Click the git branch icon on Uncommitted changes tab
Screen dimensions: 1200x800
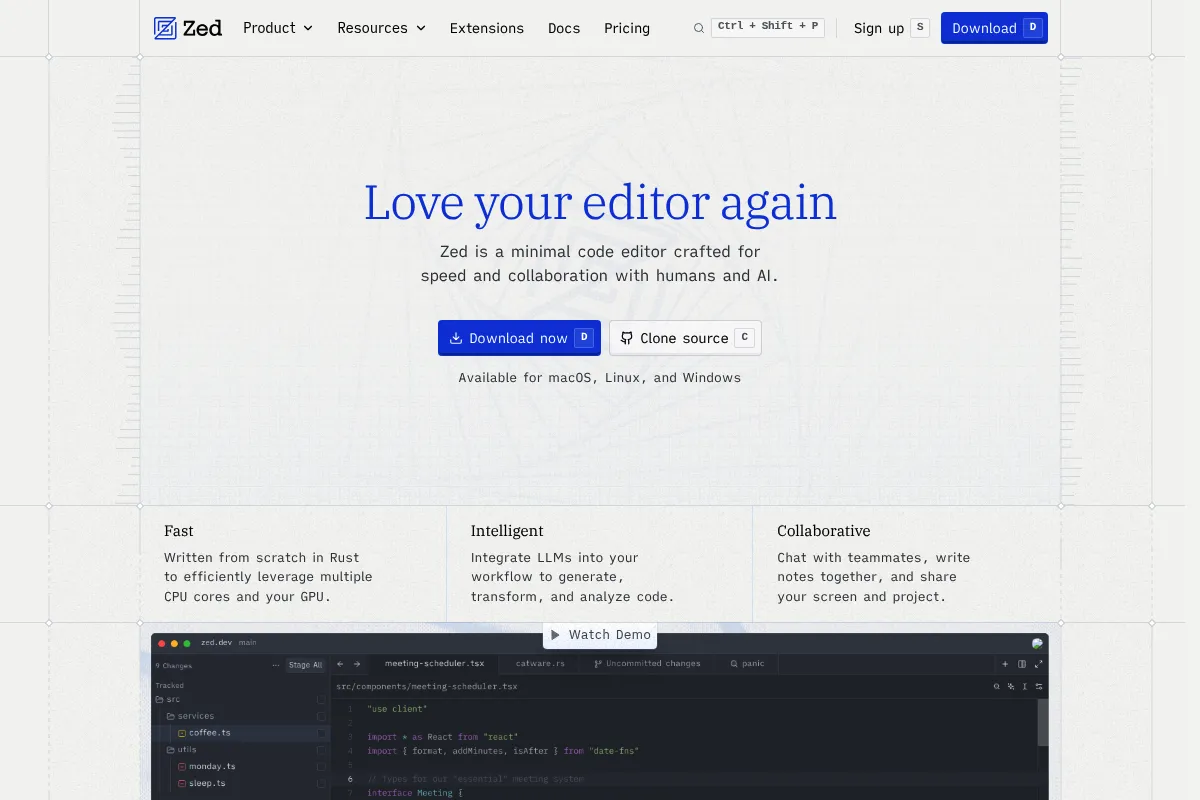[x=598, y=664]
